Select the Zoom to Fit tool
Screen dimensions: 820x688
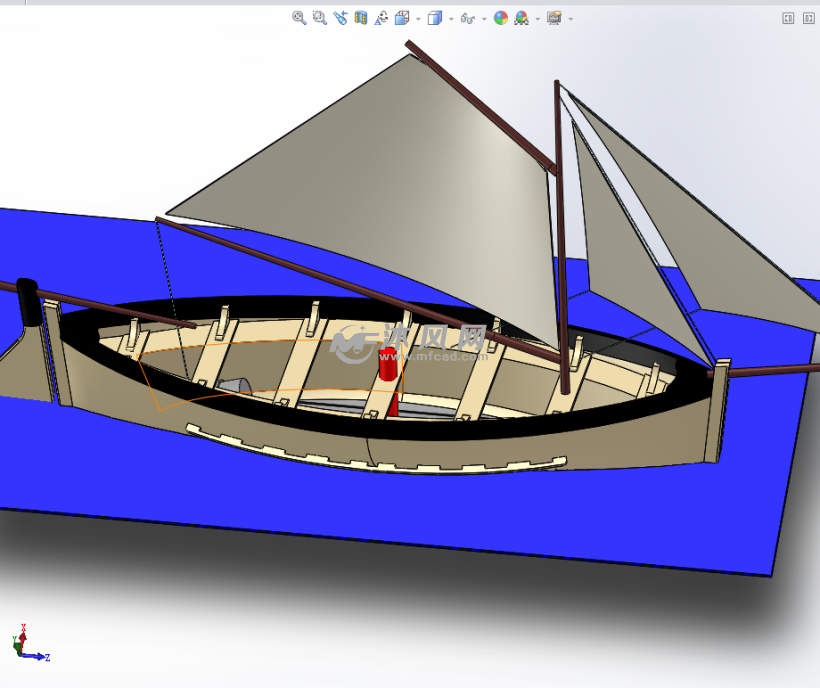click(x=297, y=18)
